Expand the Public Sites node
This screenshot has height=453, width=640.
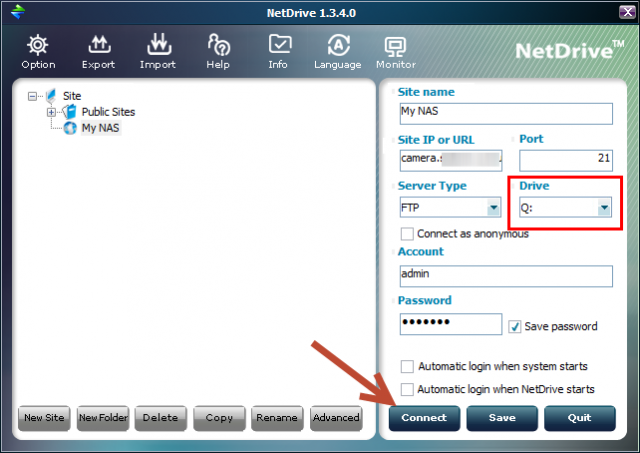click(x=51, y=112)
